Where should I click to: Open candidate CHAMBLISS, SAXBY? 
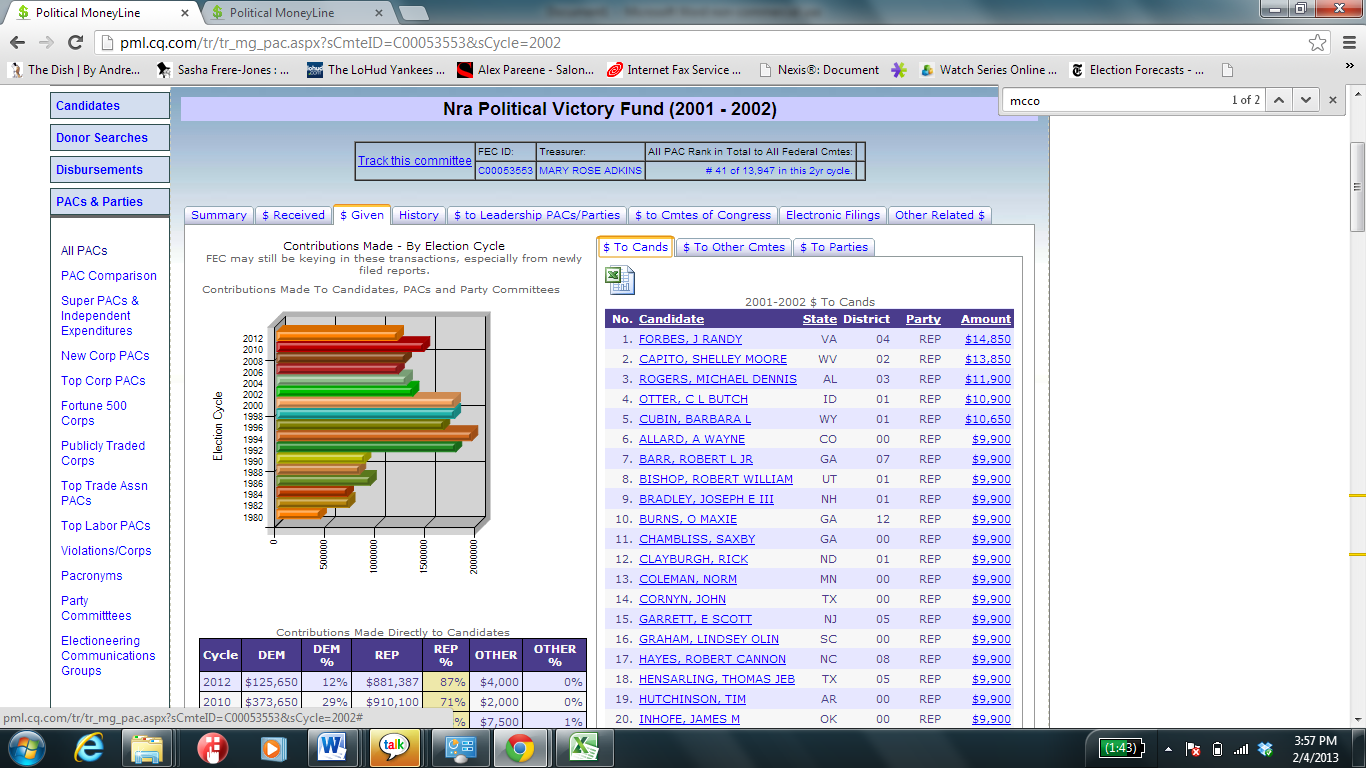(x=697, y=539)
